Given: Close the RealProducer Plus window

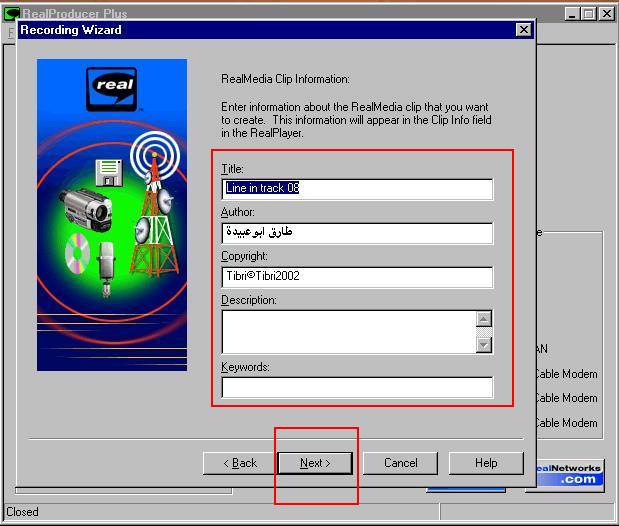Looking at the screenshot, I should [x=606, y=14].
